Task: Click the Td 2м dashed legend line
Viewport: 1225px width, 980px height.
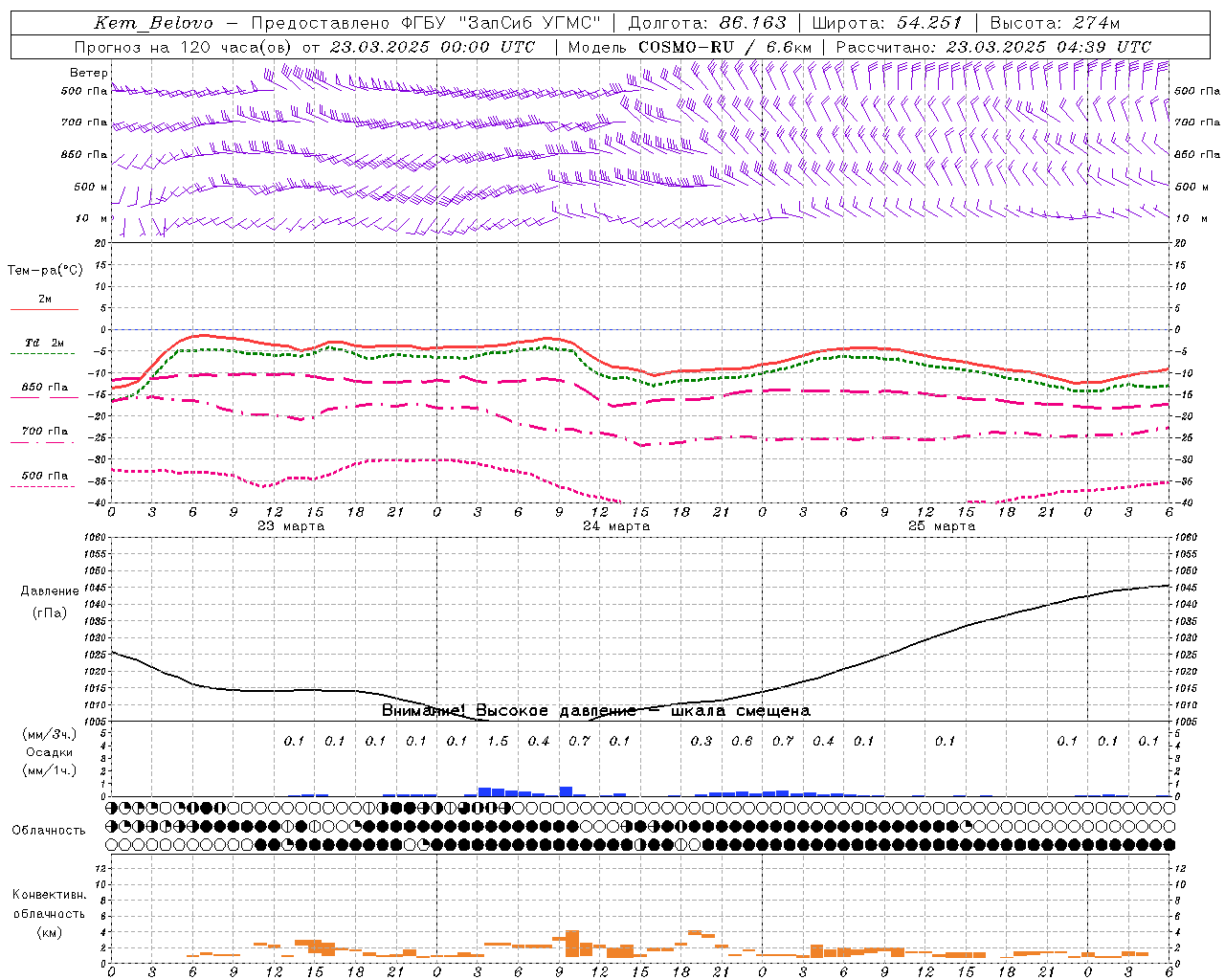Action: coord(44,353)
